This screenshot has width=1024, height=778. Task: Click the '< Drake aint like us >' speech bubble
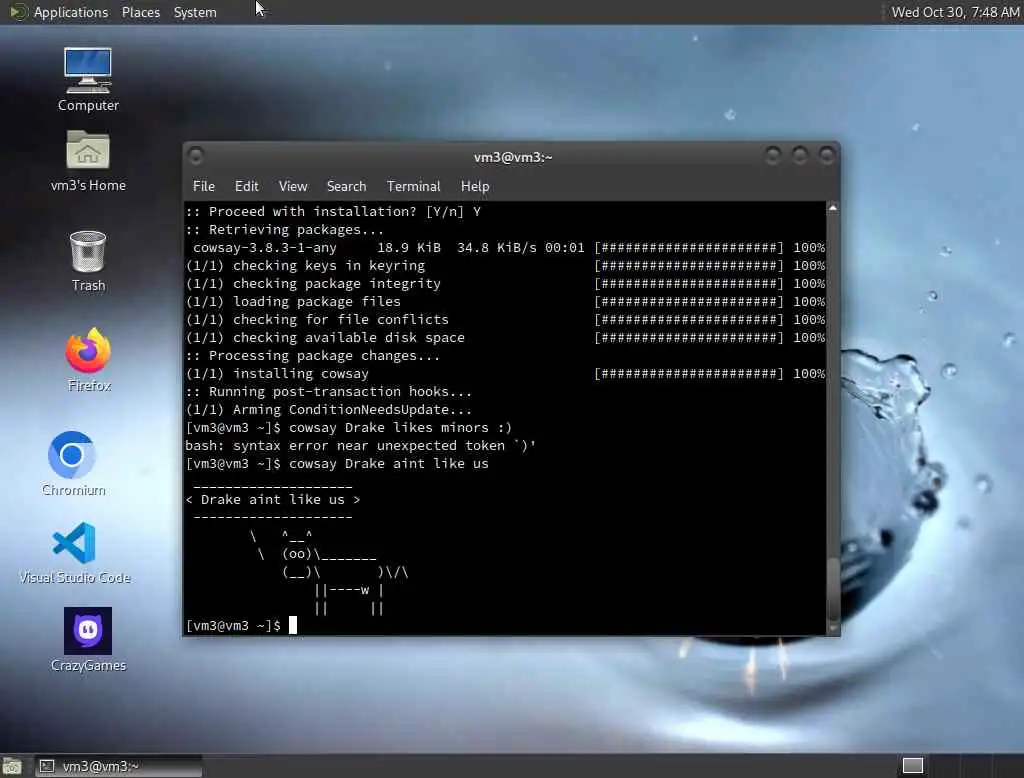[273, 500]
